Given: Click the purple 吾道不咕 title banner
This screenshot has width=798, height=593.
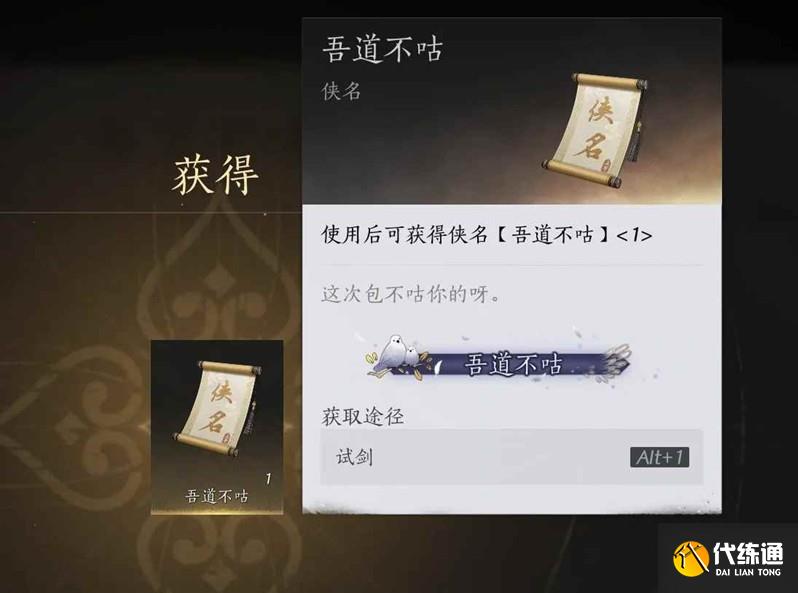Looking at the screenshot, I should pyautogui.click(x=499, y=362).
